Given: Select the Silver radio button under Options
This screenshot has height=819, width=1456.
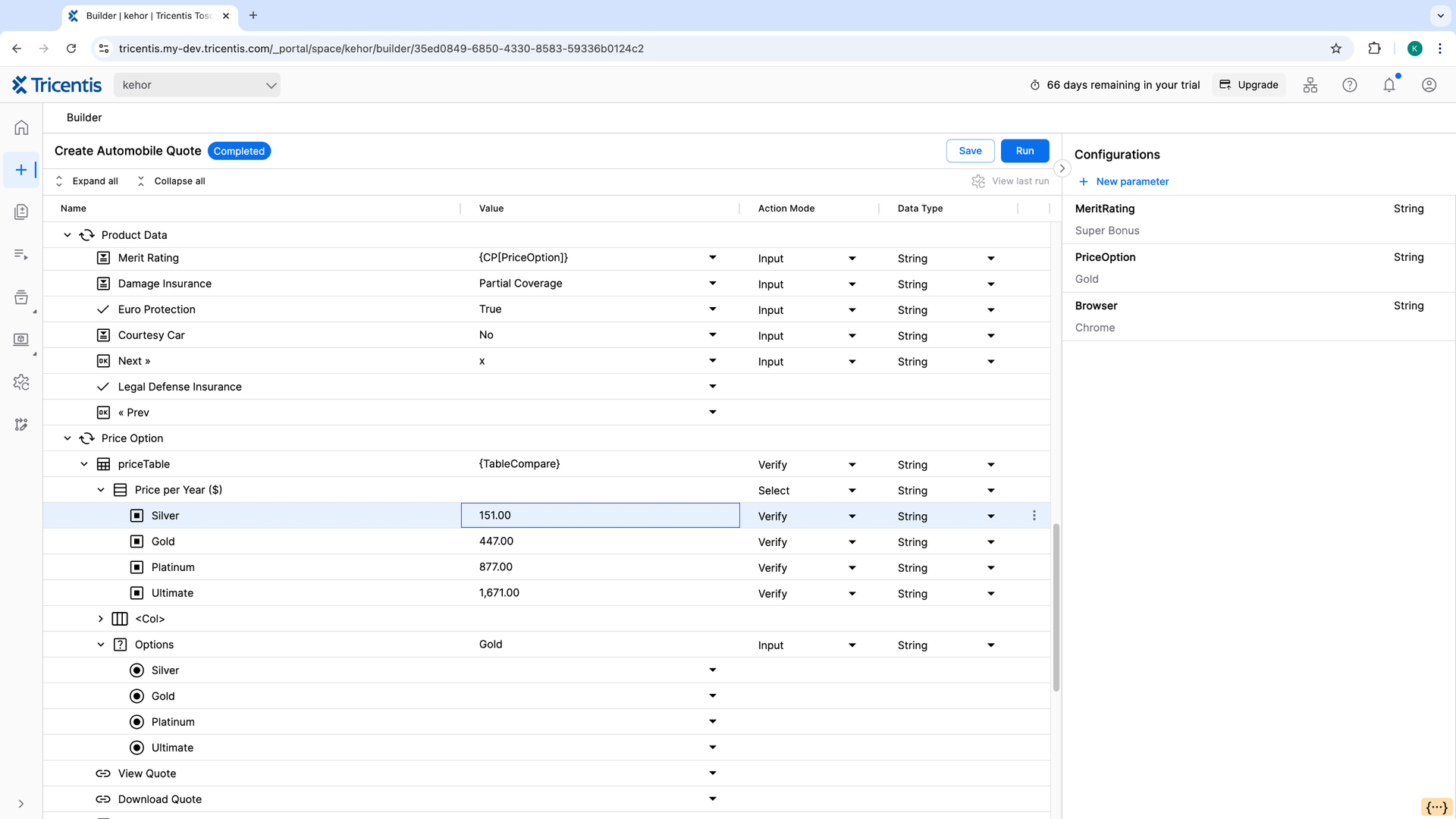Looking at the screenshot, I should pyautogui.click(x=136, y=670).
